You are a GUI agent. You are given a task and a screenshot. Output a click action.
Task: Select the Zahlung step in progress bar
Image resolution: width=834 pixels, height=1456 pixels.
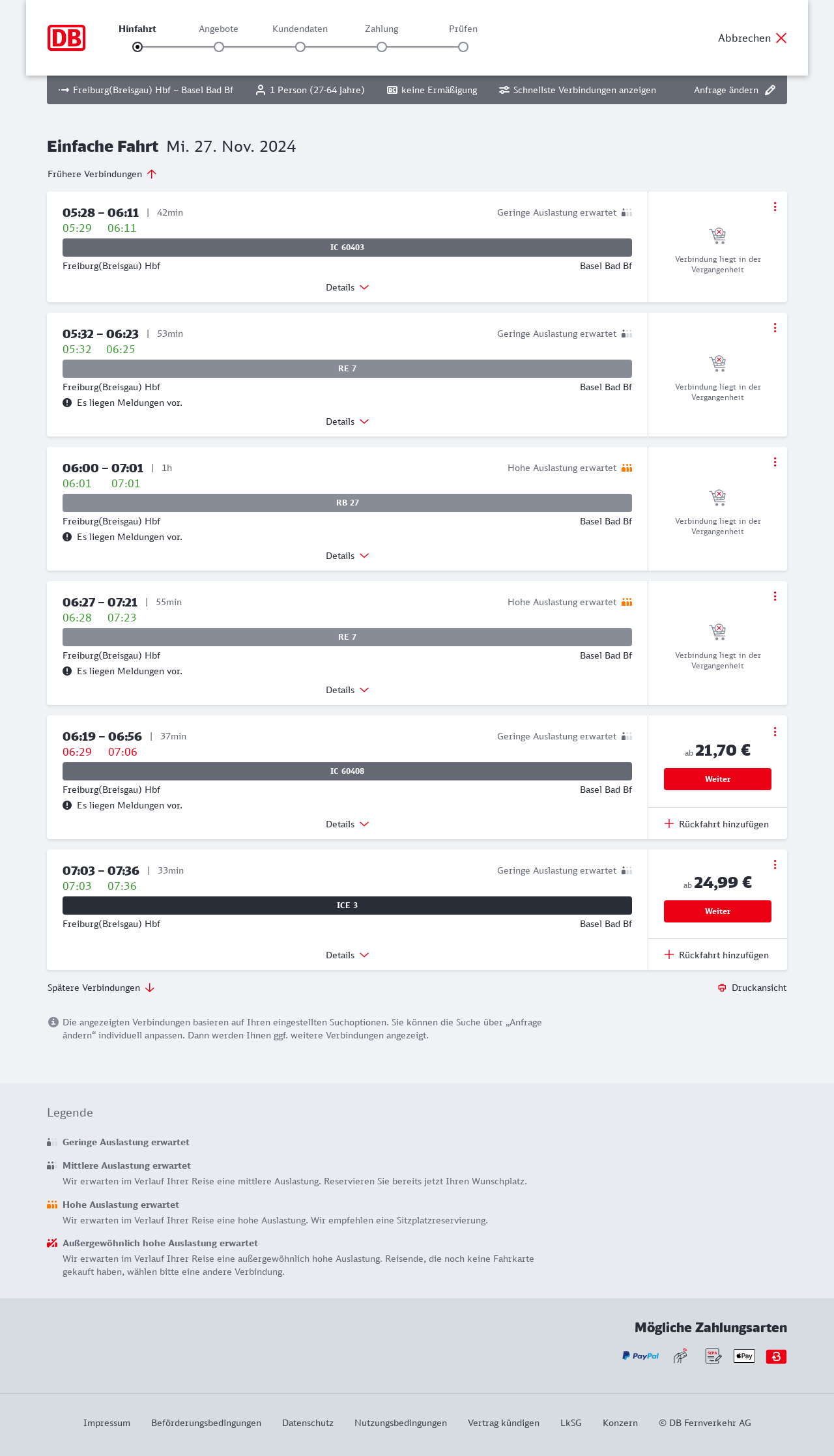382,46
